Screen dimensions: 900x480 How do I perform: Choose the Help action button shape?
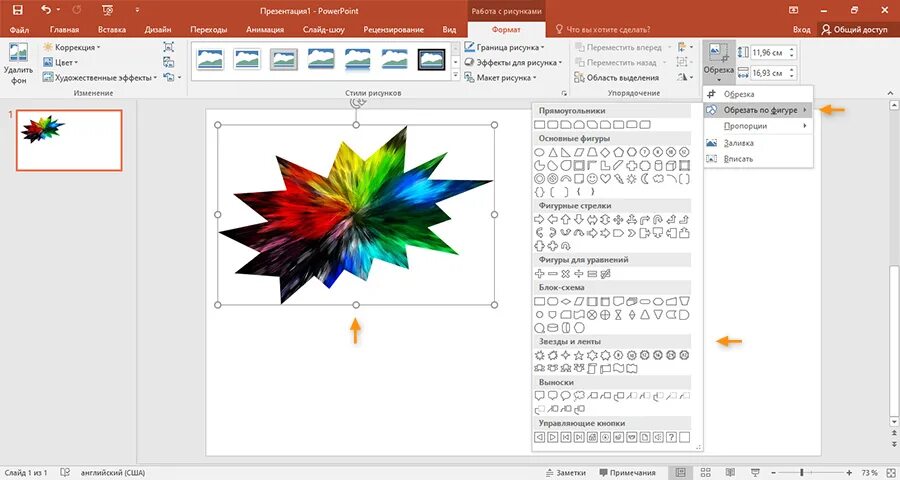click(672, 437)
